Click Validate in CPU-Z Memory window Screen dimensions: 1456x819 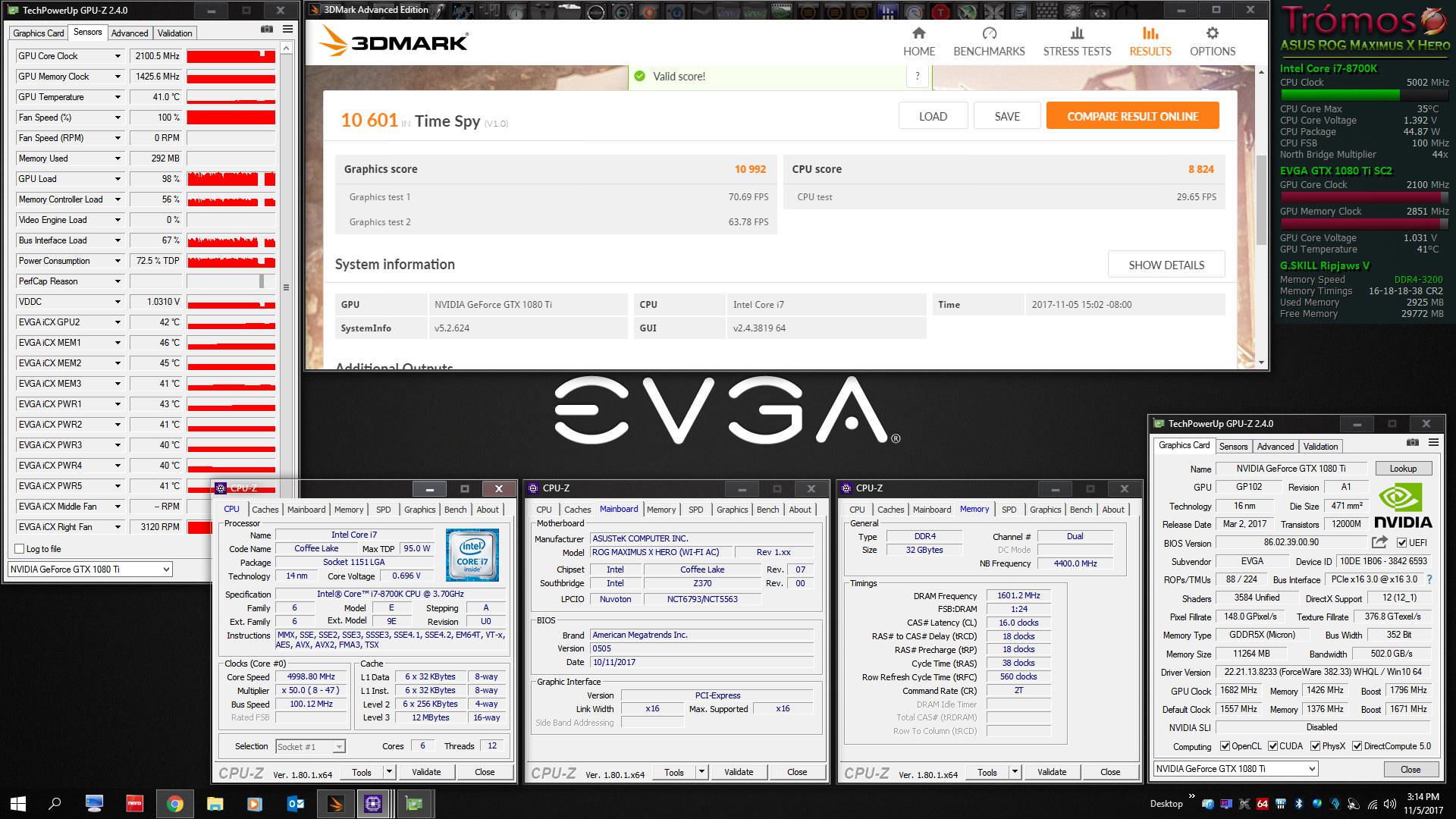click(x=1052, y=772)
